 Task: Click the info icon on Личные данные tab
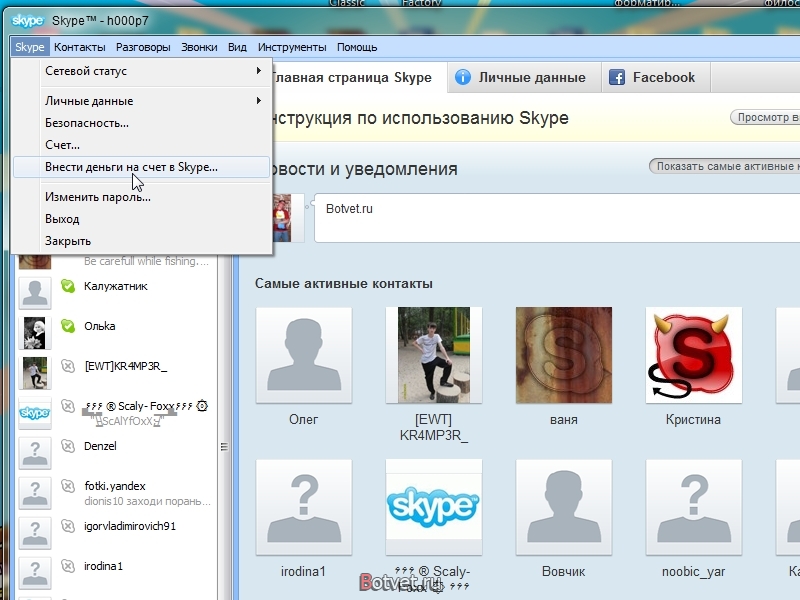(463, 77)
